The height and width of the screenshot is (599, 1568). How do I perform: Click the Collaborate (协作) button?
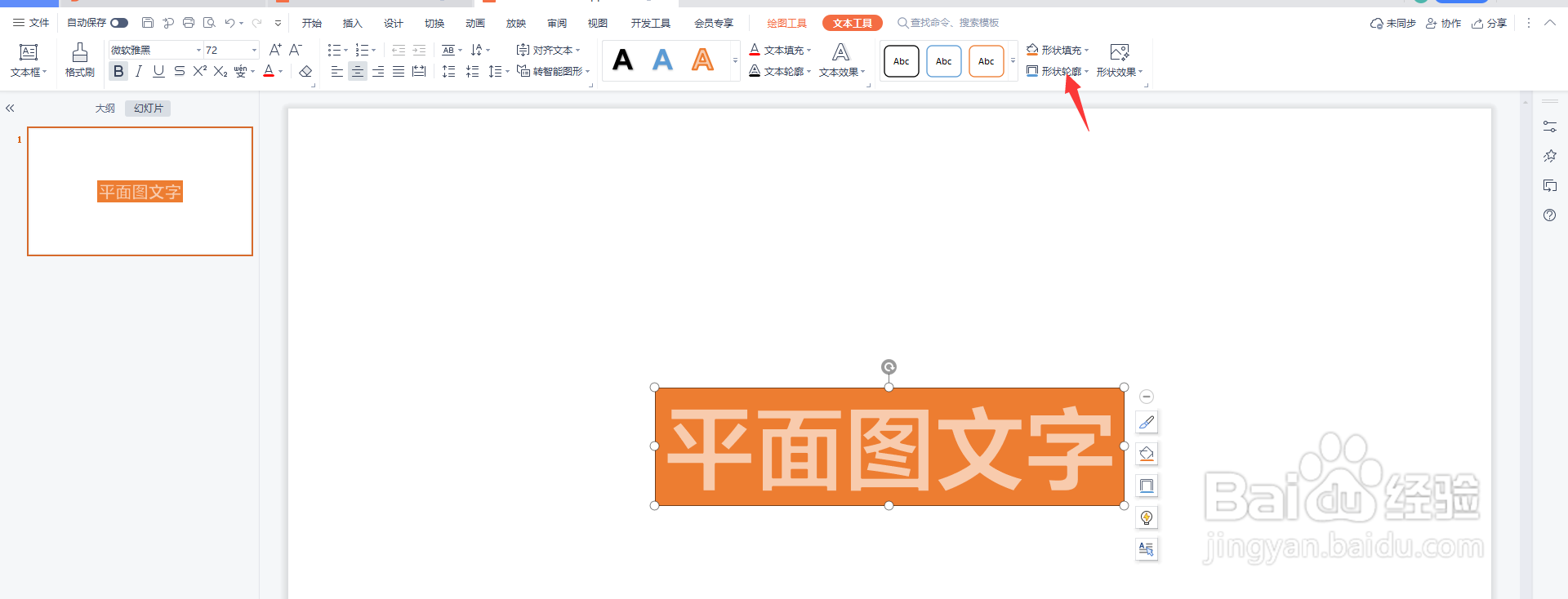(x=1443, y=23)
